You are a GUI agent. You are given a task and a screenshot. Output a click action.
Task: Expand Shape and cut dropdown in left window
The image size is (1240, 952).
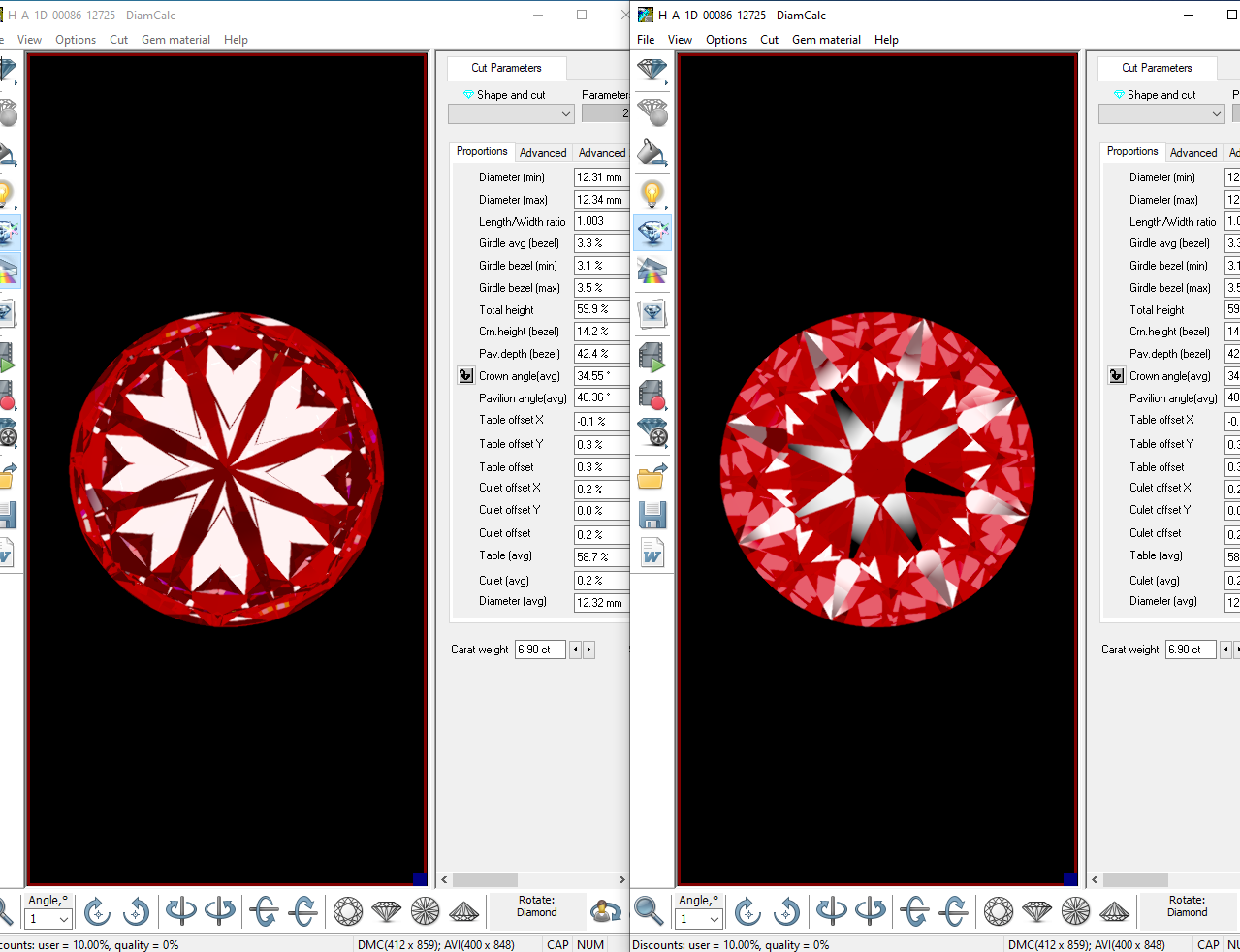pyautogui.click(x=566, y=113)
